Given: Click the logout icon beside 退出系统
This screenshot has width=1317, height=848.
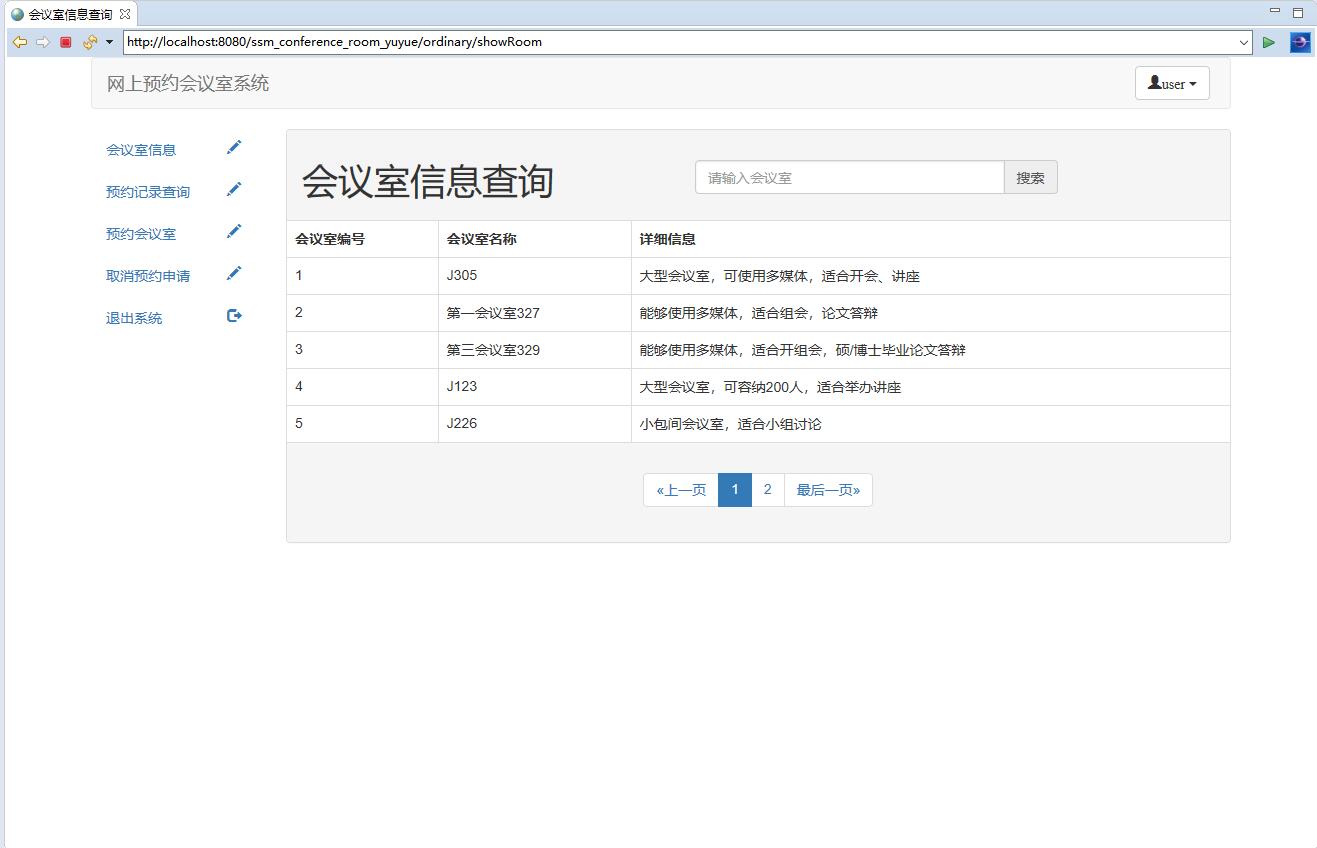Looking at the screenshot, I should [x=233, y=315].
